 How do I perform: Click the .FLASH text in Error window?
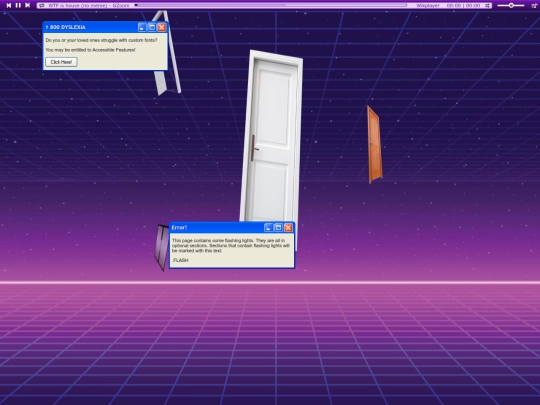[x=180, y=260]
